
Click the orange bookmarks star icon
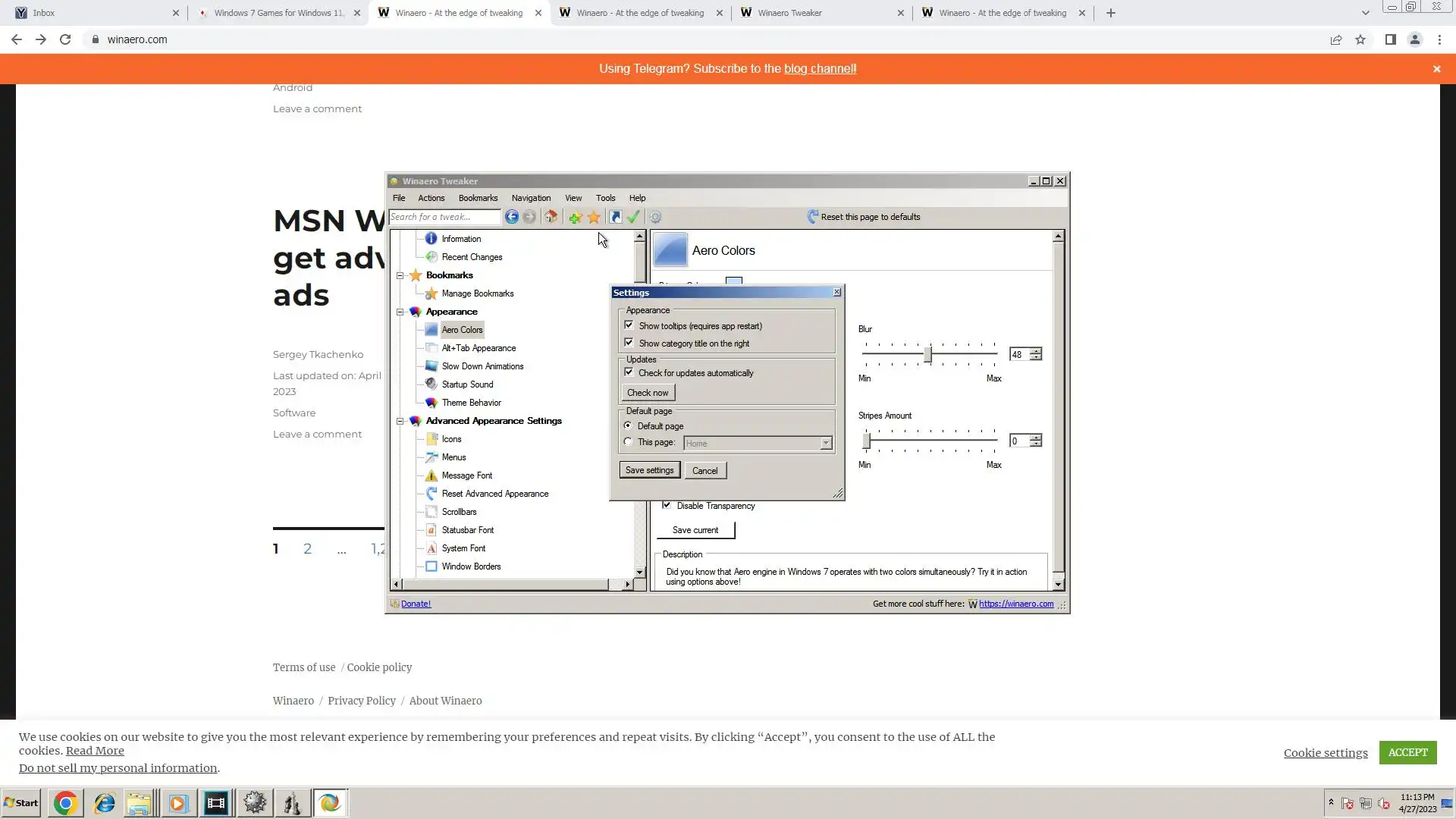point(594,218)
